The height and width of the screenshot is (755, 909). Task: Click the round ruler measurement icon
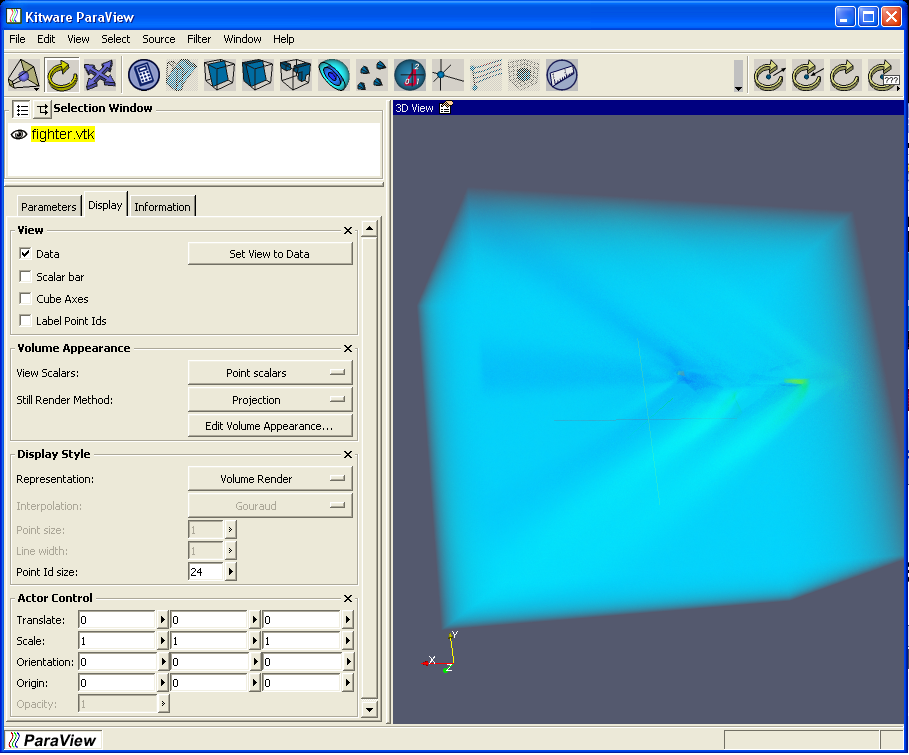(x=562, y=75)
